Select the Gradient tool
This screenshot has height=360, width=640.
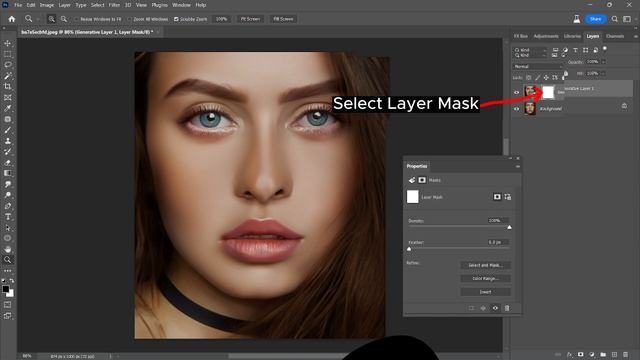pyautogui.click(x=7, y=173)
